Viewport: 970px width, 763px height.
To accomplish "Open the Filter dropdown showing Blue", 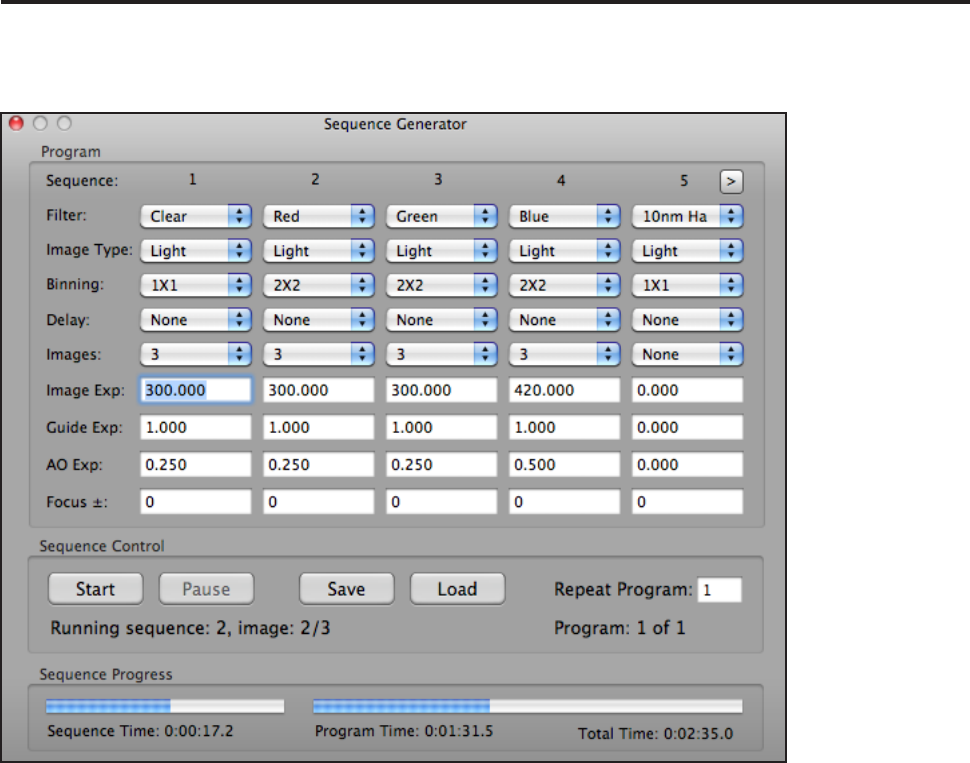I will 564,216.
